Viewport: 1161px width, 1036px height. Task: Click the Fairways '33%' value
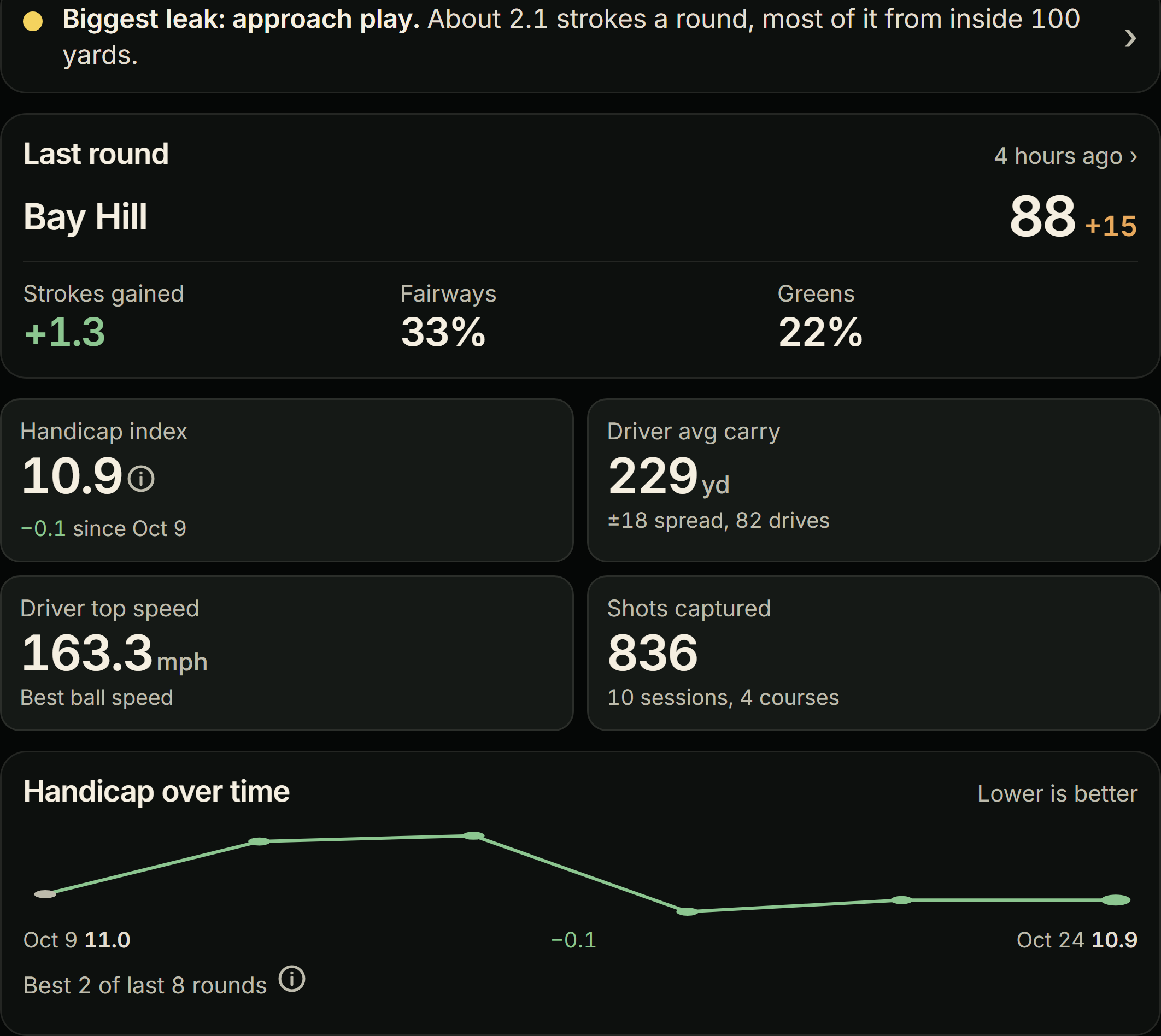point(443,332)
